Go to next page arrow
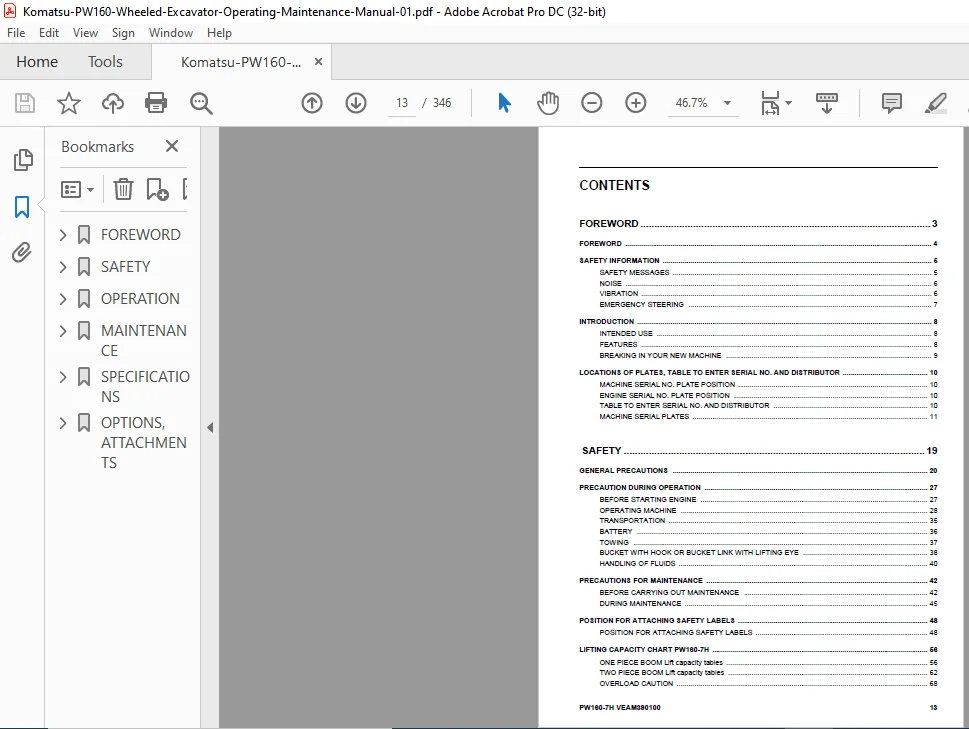 click(356, 103)
